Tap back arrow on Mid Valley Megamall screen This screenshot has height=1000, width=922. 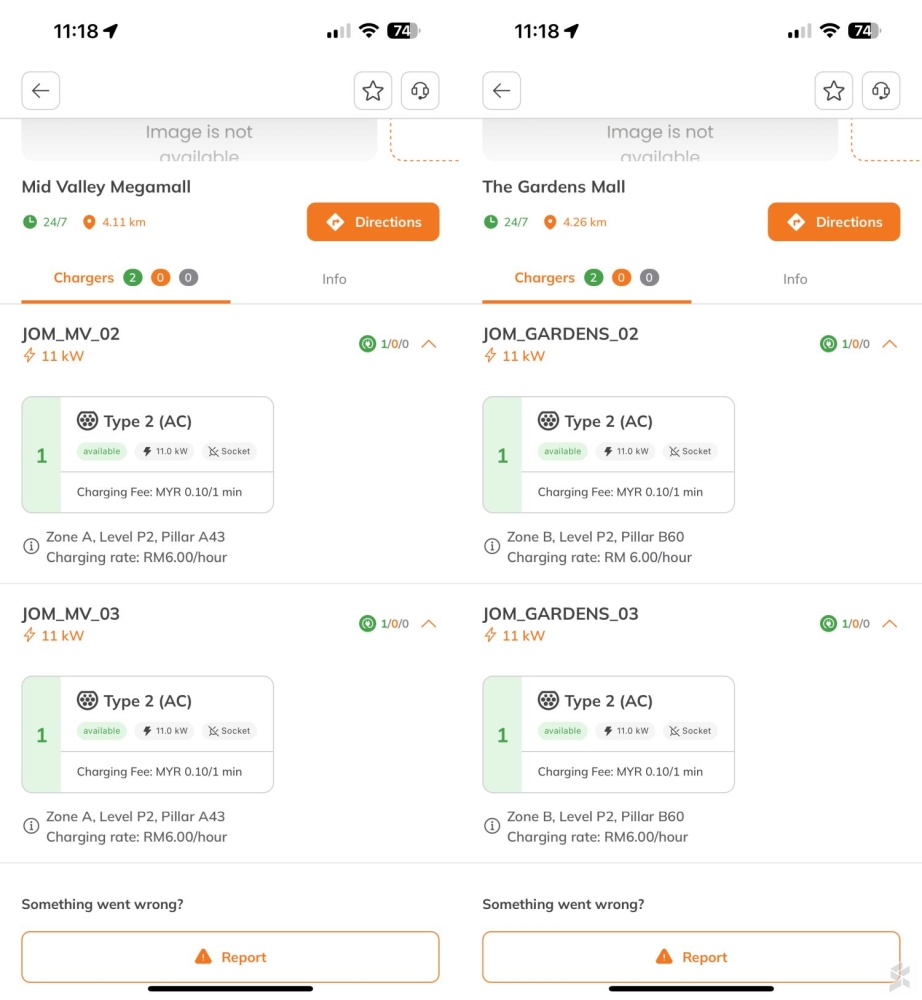(x=41, y=91)
